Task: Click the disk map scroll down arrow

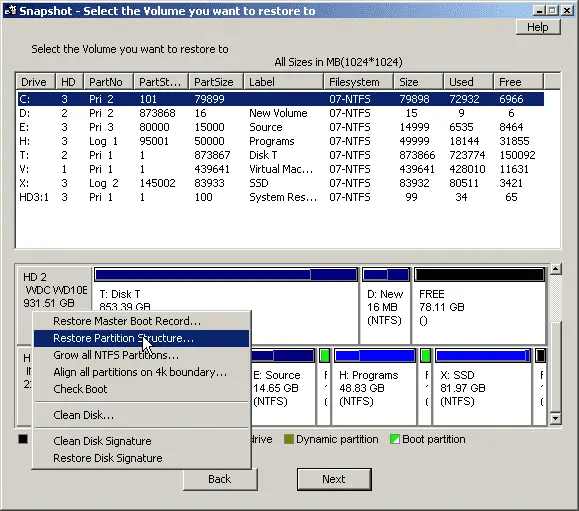Action: (x=555, y=418)
